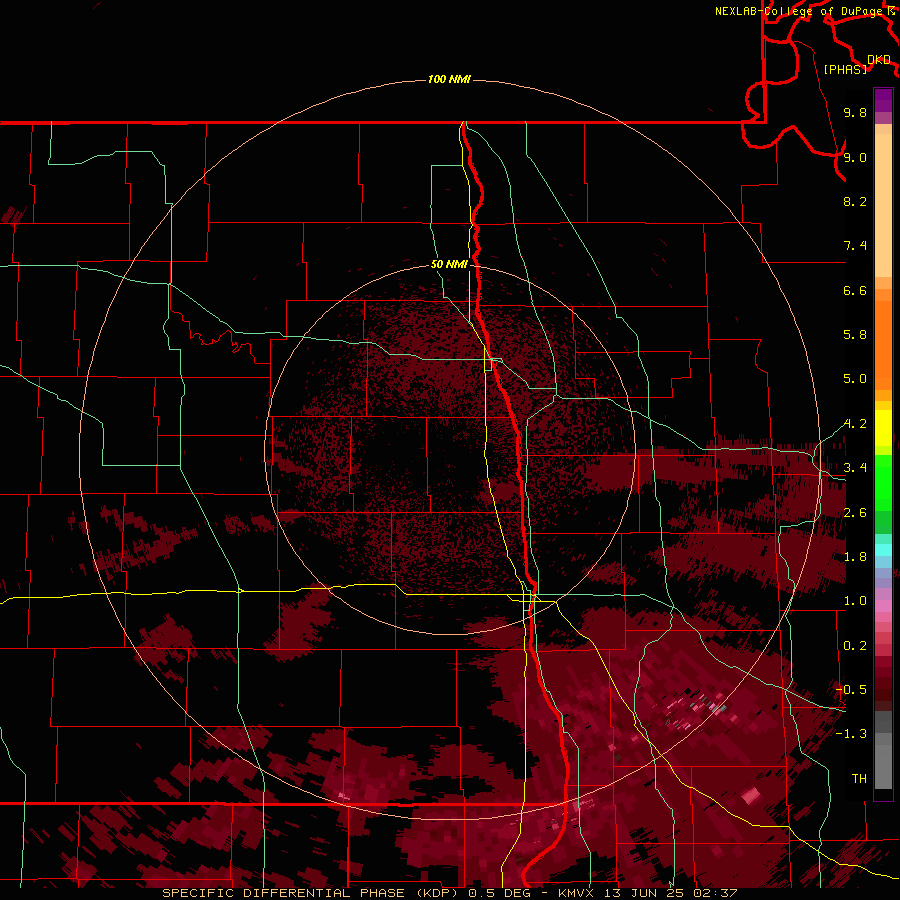Click the 6.6 value on color scale

855,290
